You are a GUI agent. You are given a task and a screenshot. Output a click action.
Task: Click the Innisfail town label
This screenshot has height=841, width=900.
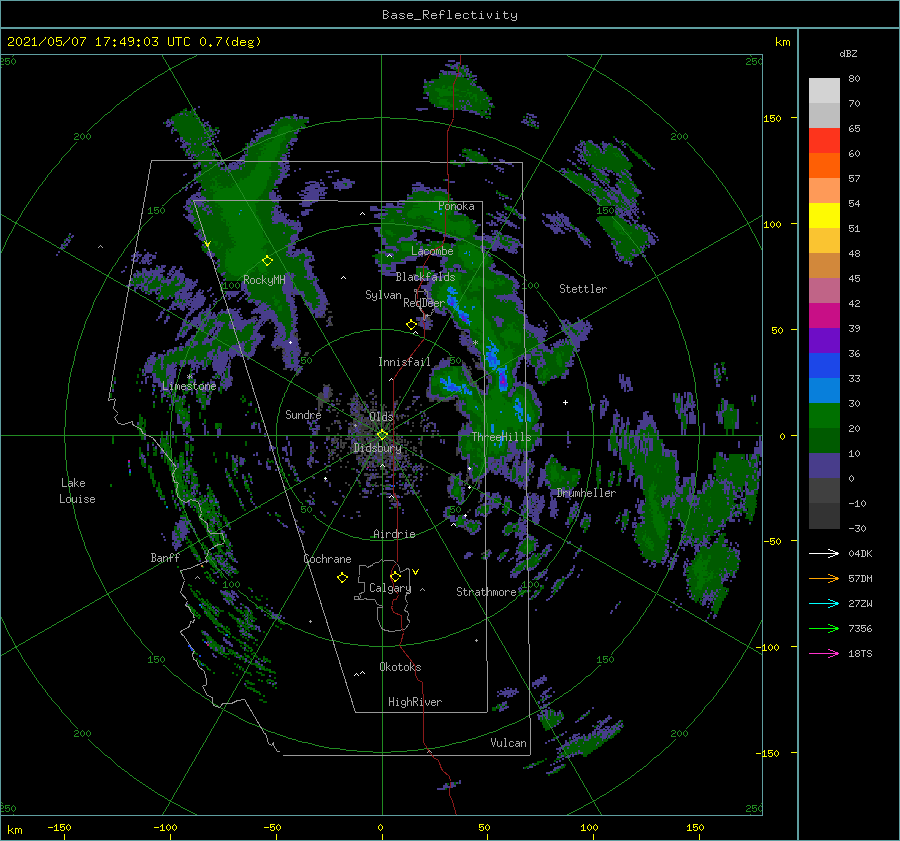404,362
